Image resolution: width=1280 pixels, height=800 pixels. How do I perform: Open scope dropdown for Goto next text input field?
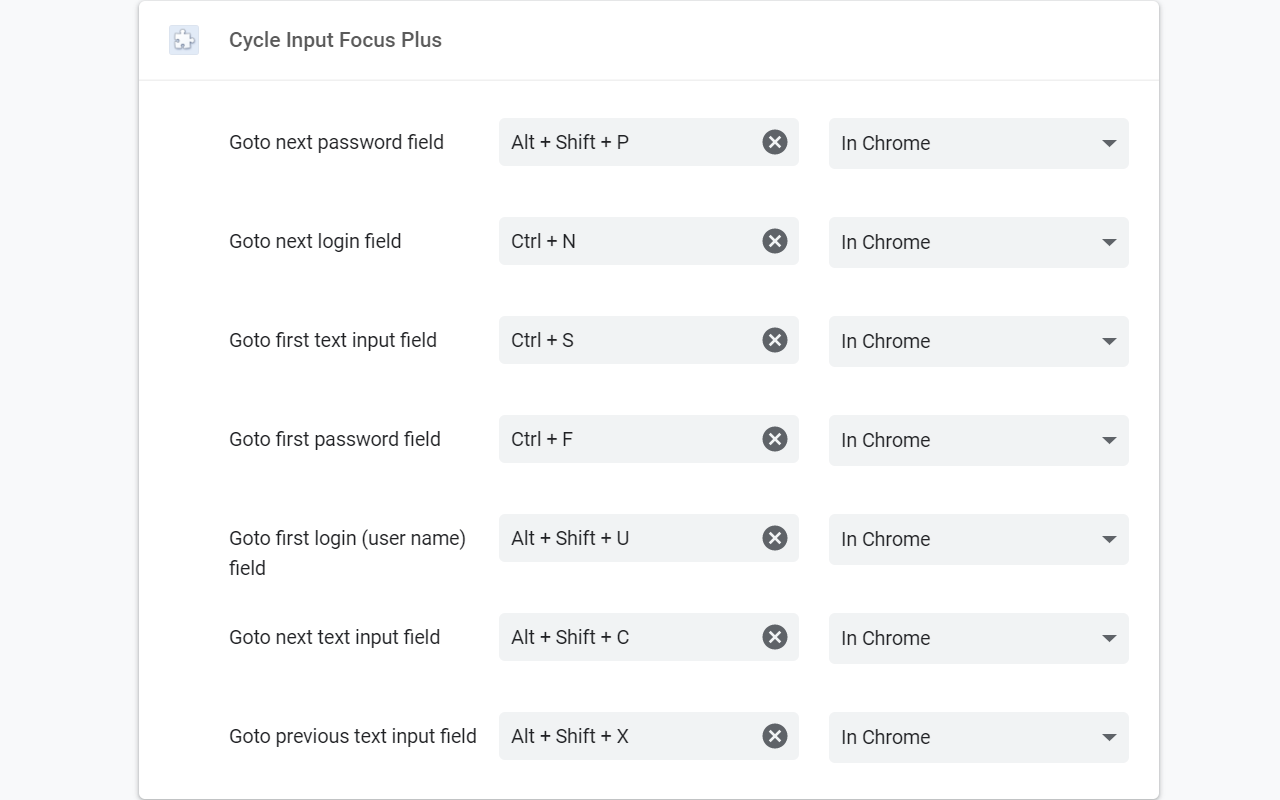coord(979,638)
